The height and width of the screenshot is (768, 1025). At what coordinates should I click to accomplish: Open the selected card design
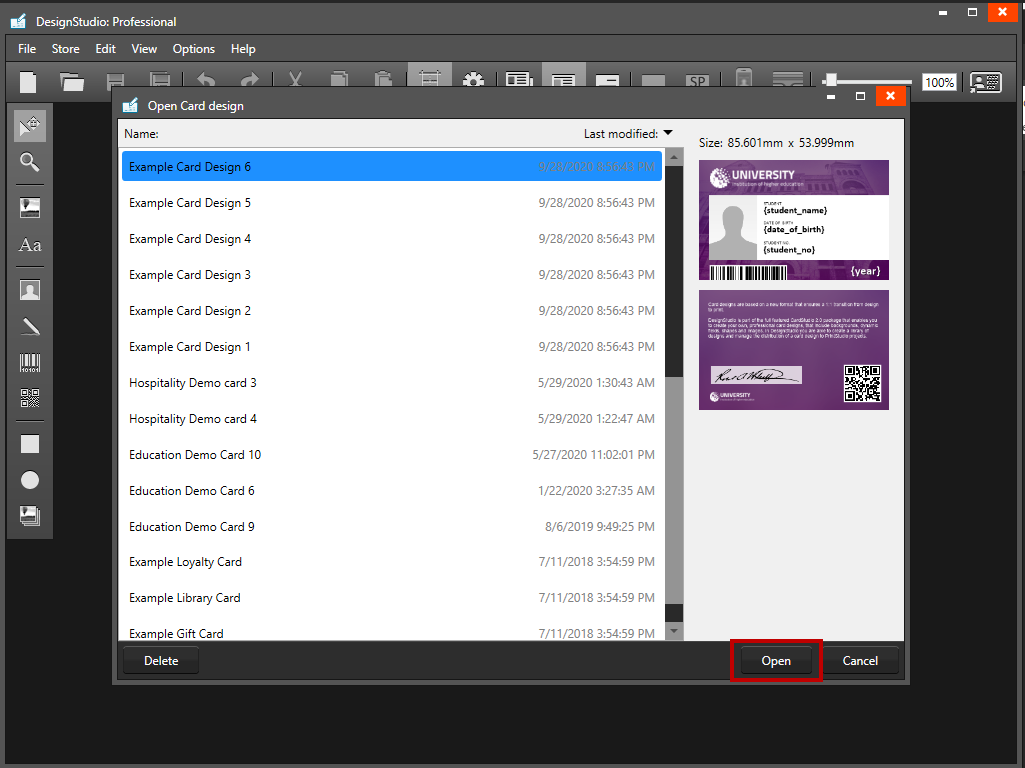(776, 660)
